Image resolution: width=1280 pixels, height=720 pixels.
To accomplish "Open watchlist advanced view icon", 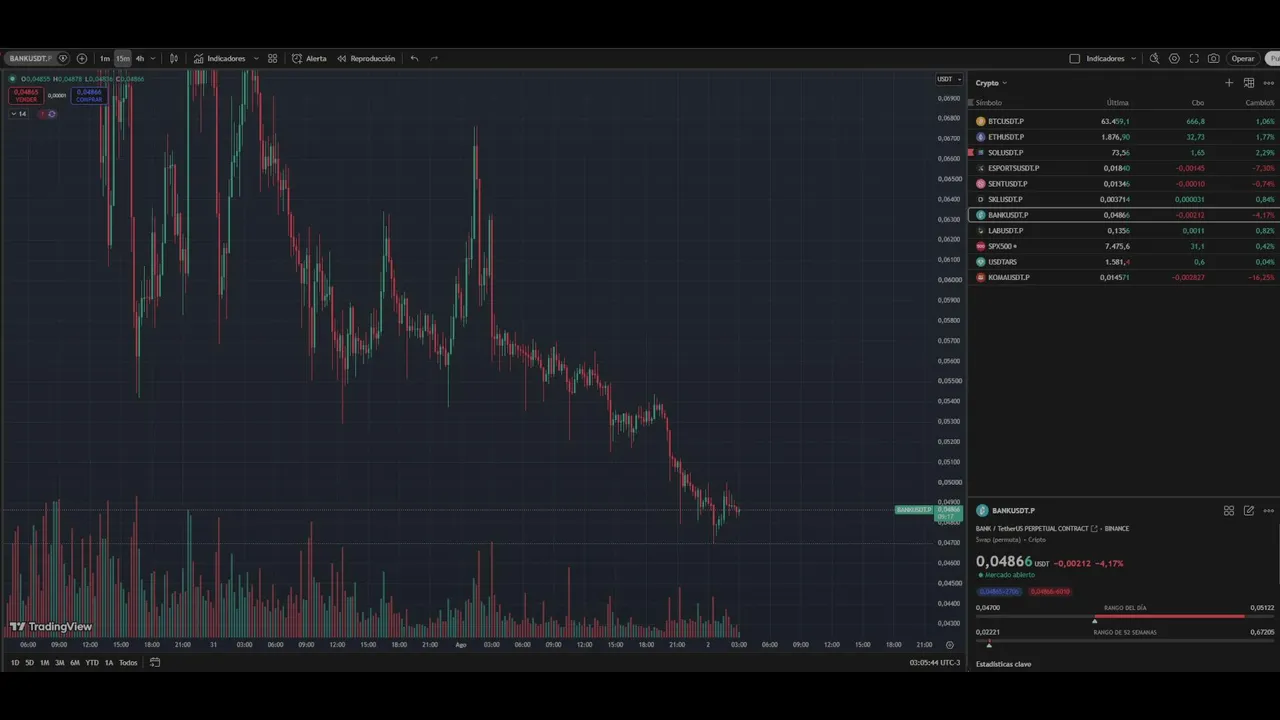I will (1249, 83).
